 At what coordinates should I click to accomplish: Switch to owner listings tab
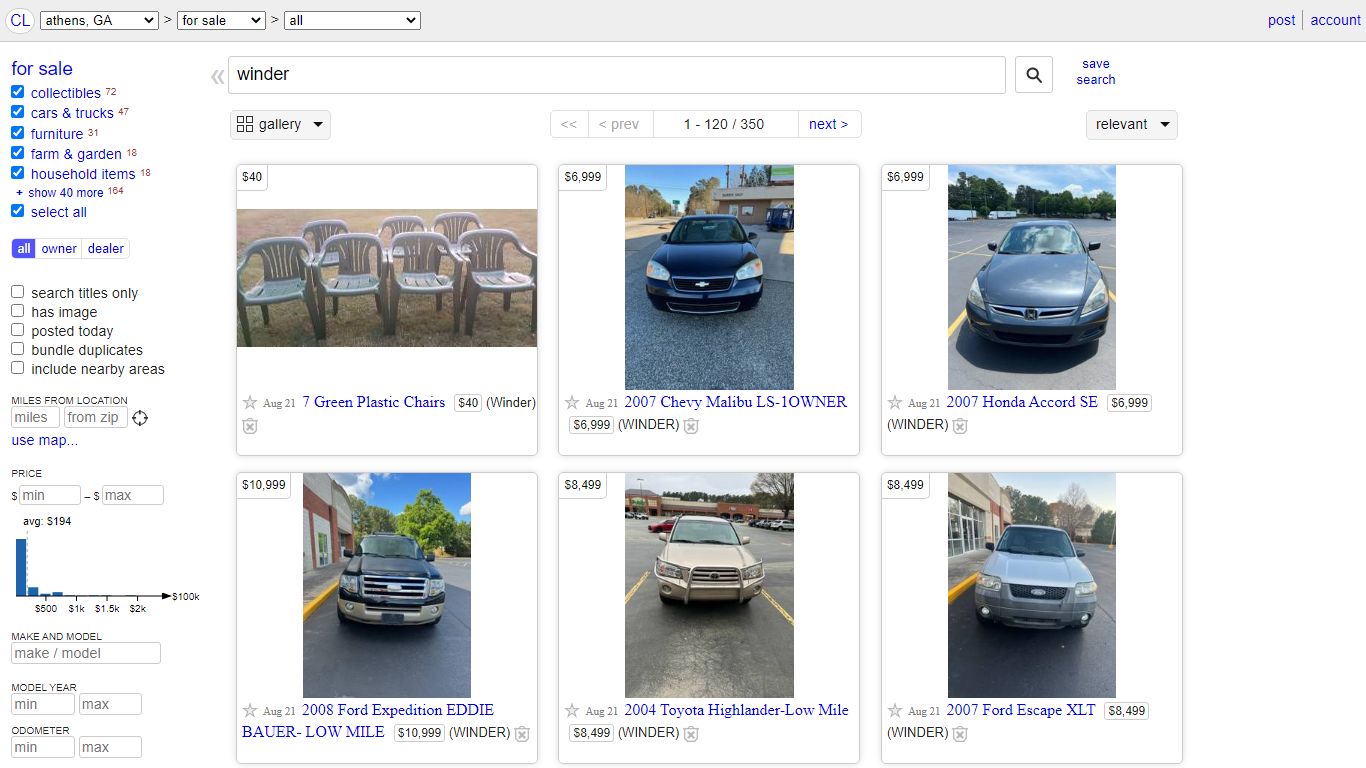click(59, 249)
